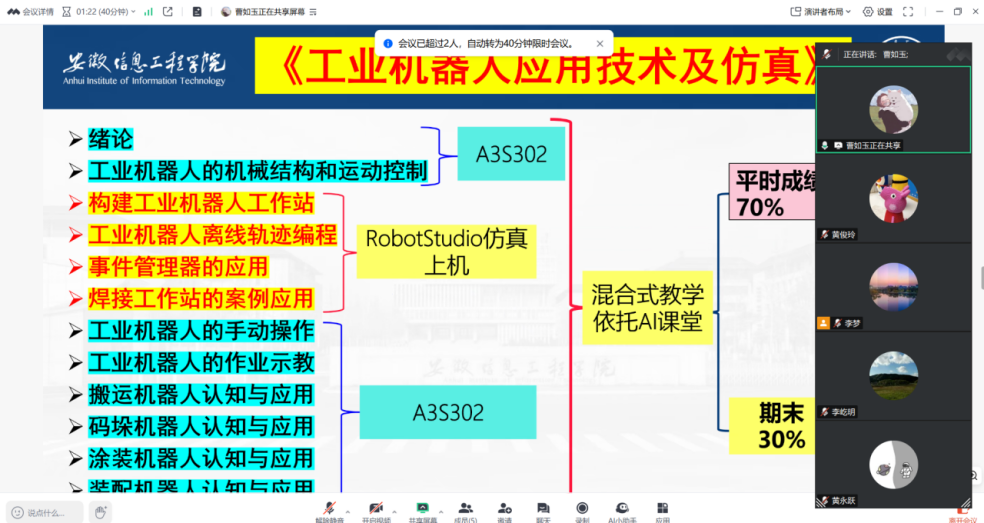Click the Share Screen icon
This screenshot has height=523, width=984.
422,510
